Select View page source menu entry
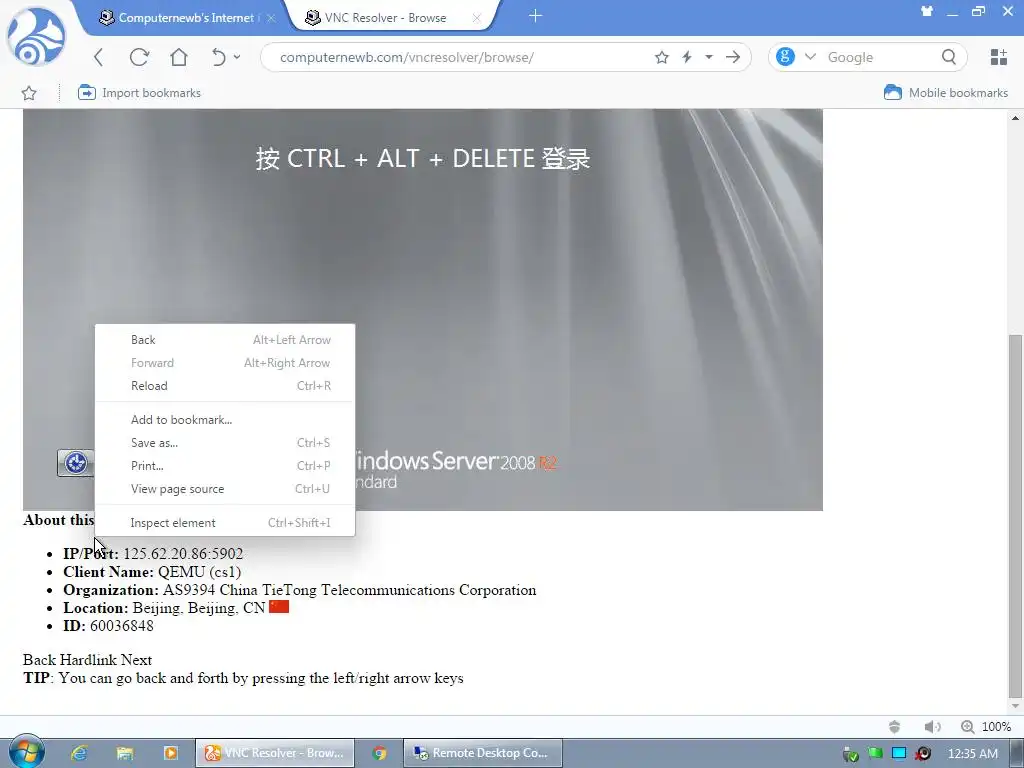 click(x=225, y=489)
